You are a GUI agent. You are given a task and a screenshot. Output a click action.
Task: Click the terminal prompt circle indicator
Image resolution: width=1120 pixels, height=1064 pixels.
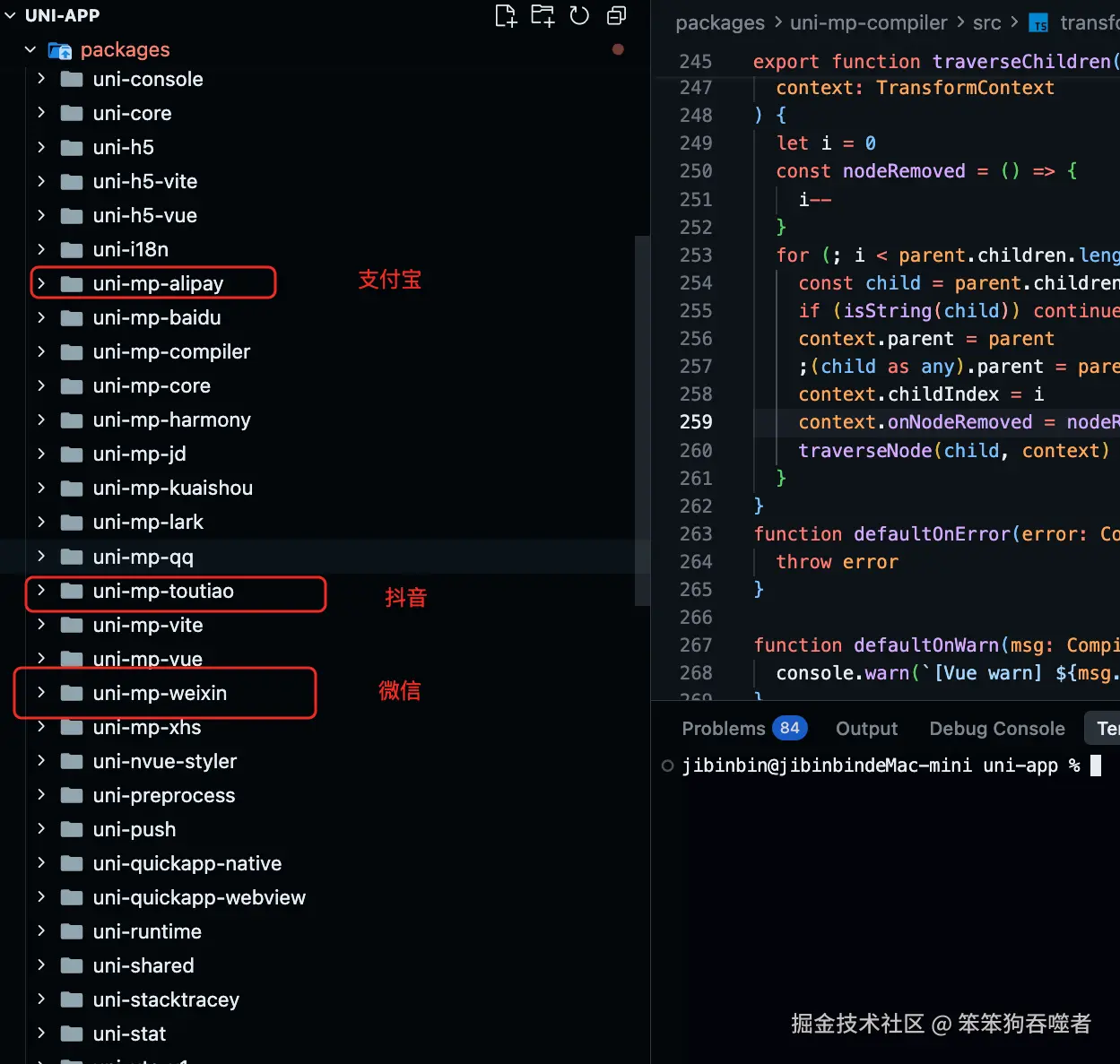coord(667,766)
